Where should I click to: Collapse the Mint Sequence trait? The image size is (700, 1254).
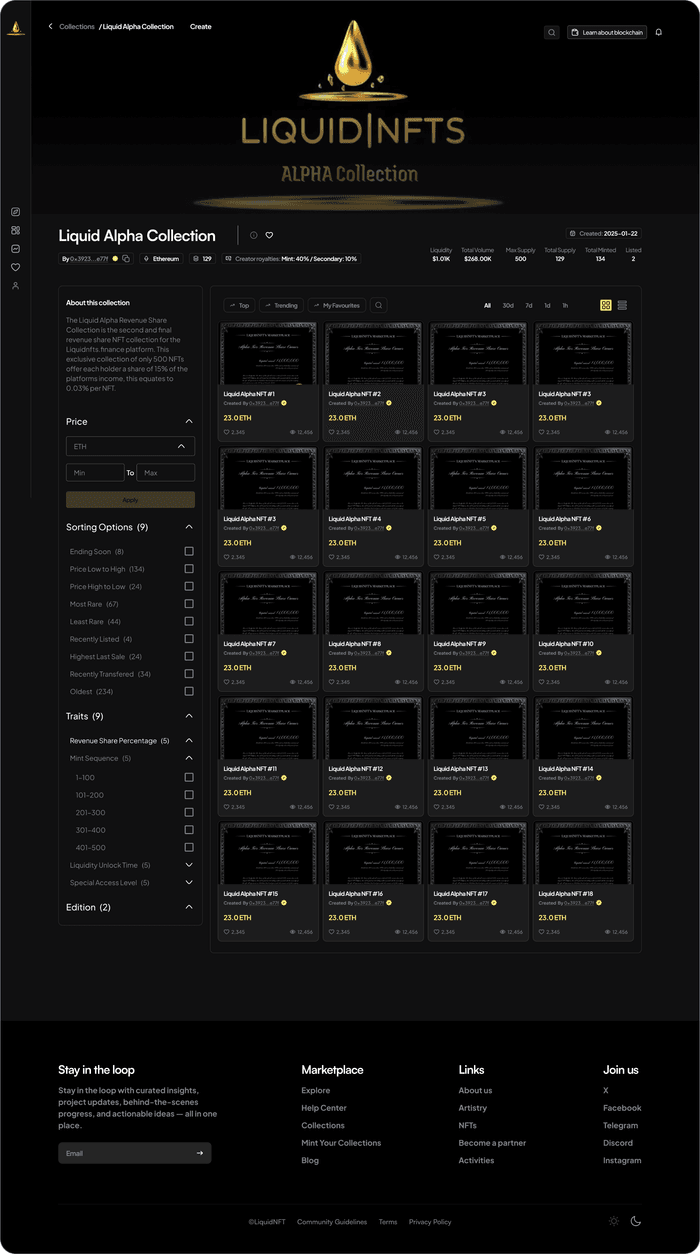pos(189,758)
